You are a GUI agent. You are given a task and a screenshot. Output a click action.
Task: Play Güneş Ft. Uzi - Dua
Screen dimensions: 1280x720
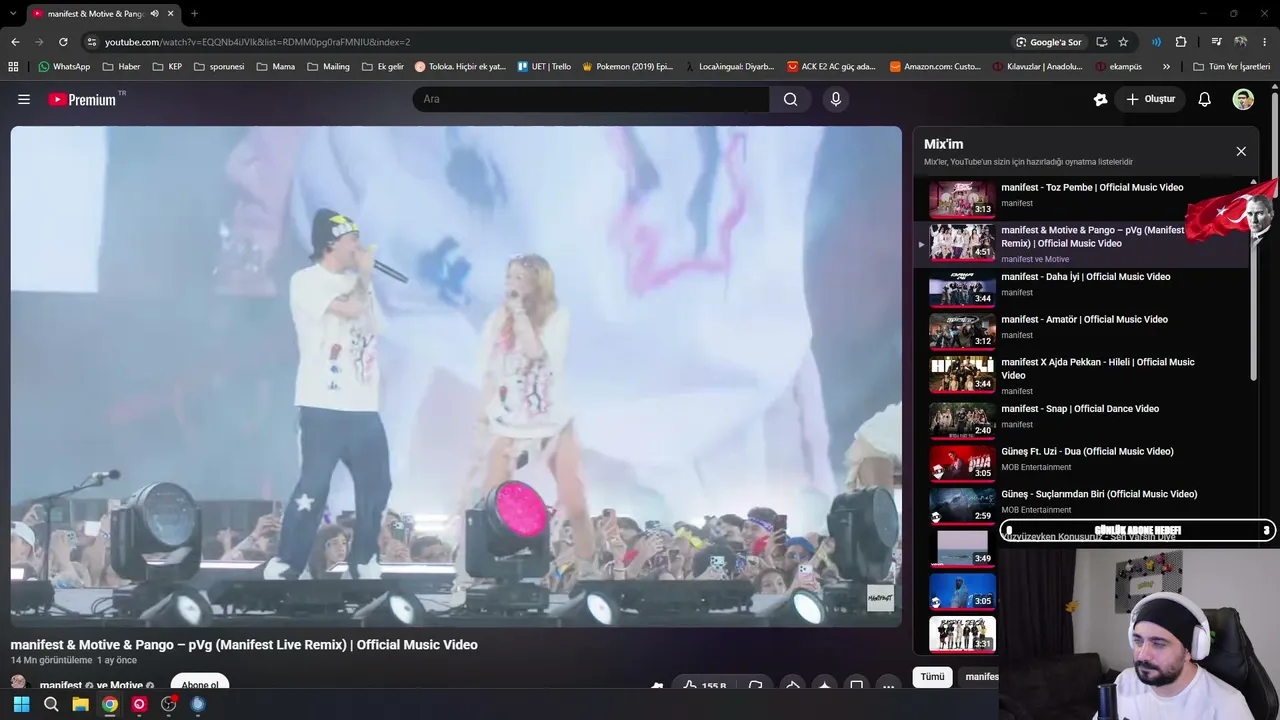[1080, 461]
